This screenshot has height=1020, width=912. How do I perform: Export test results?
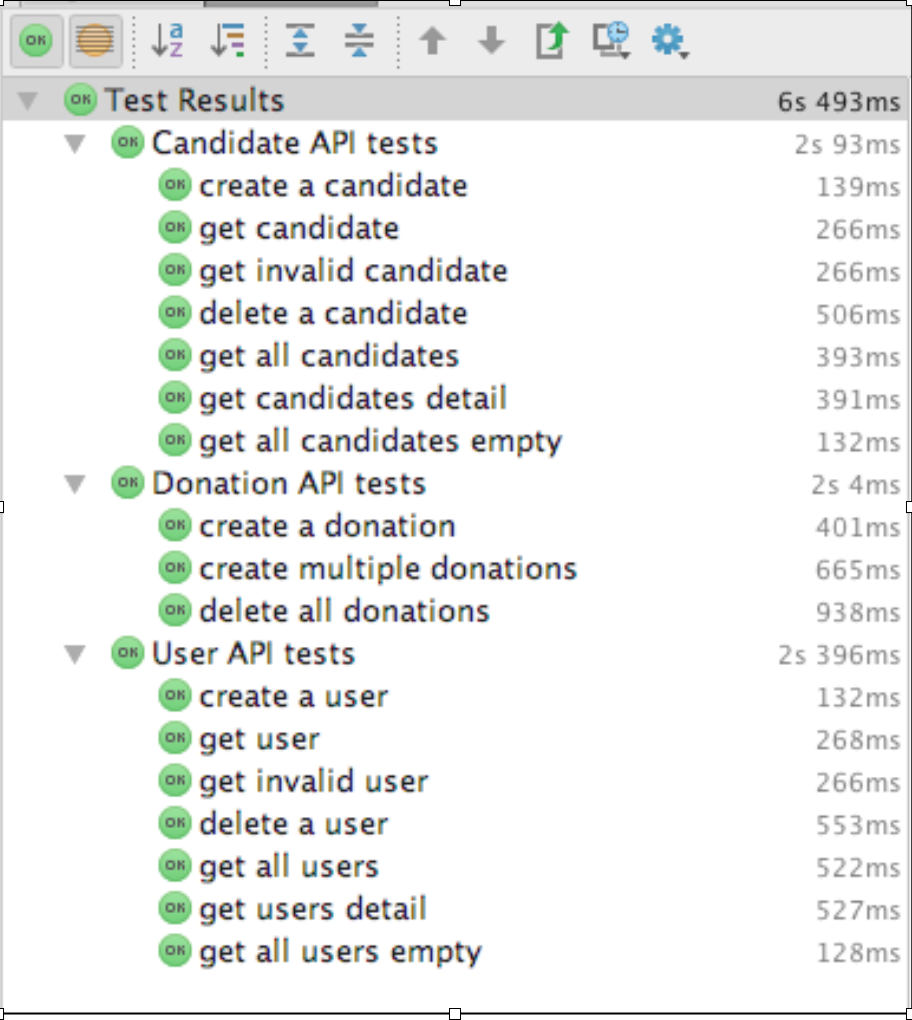tap(552, 41)
